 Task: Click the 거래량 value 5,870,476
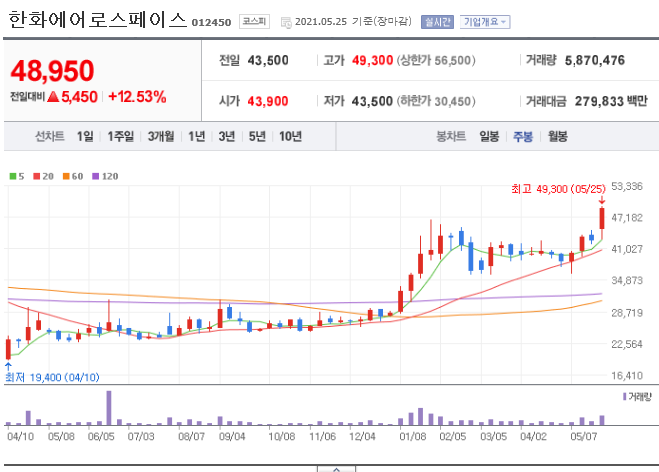coord(595,61)
